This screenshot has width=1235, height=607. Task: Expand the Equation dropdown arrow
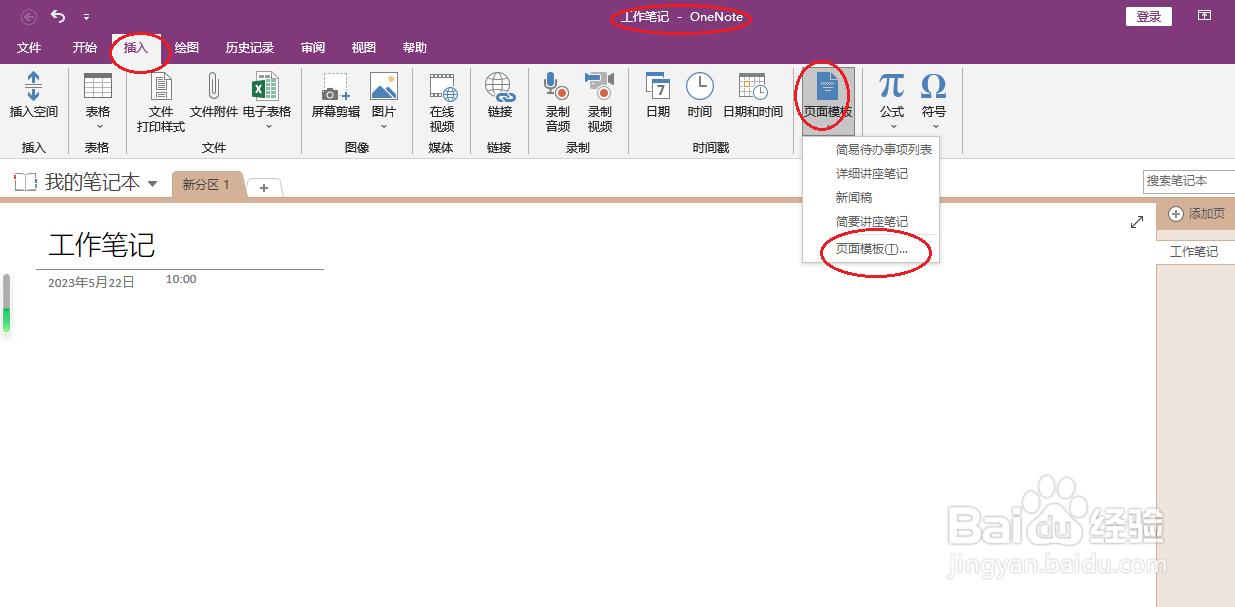[x=892, y=127]
